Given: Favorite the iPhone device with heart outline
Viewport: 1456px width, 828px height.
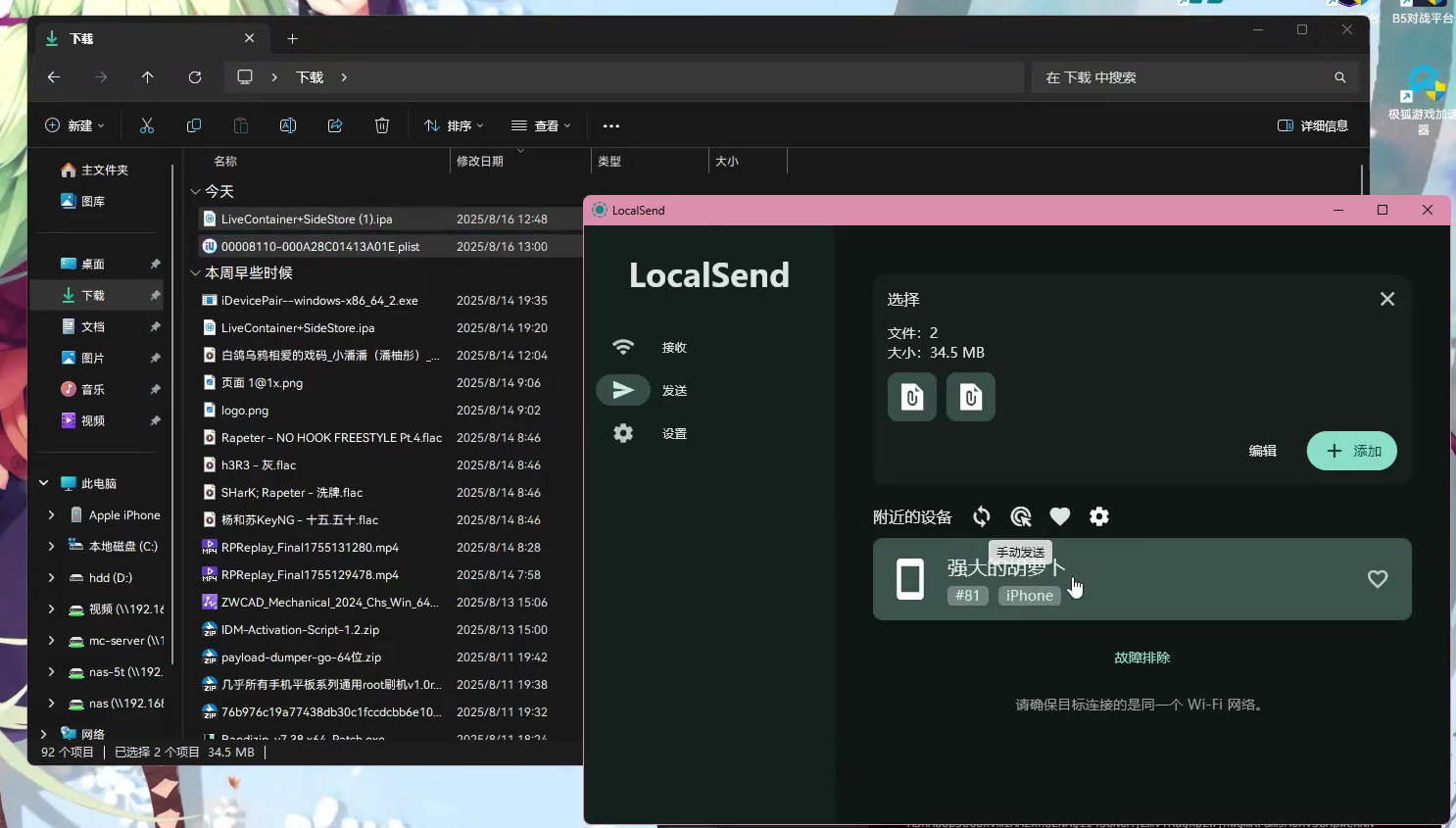Looking at the screenshot, I should 1377,579.
